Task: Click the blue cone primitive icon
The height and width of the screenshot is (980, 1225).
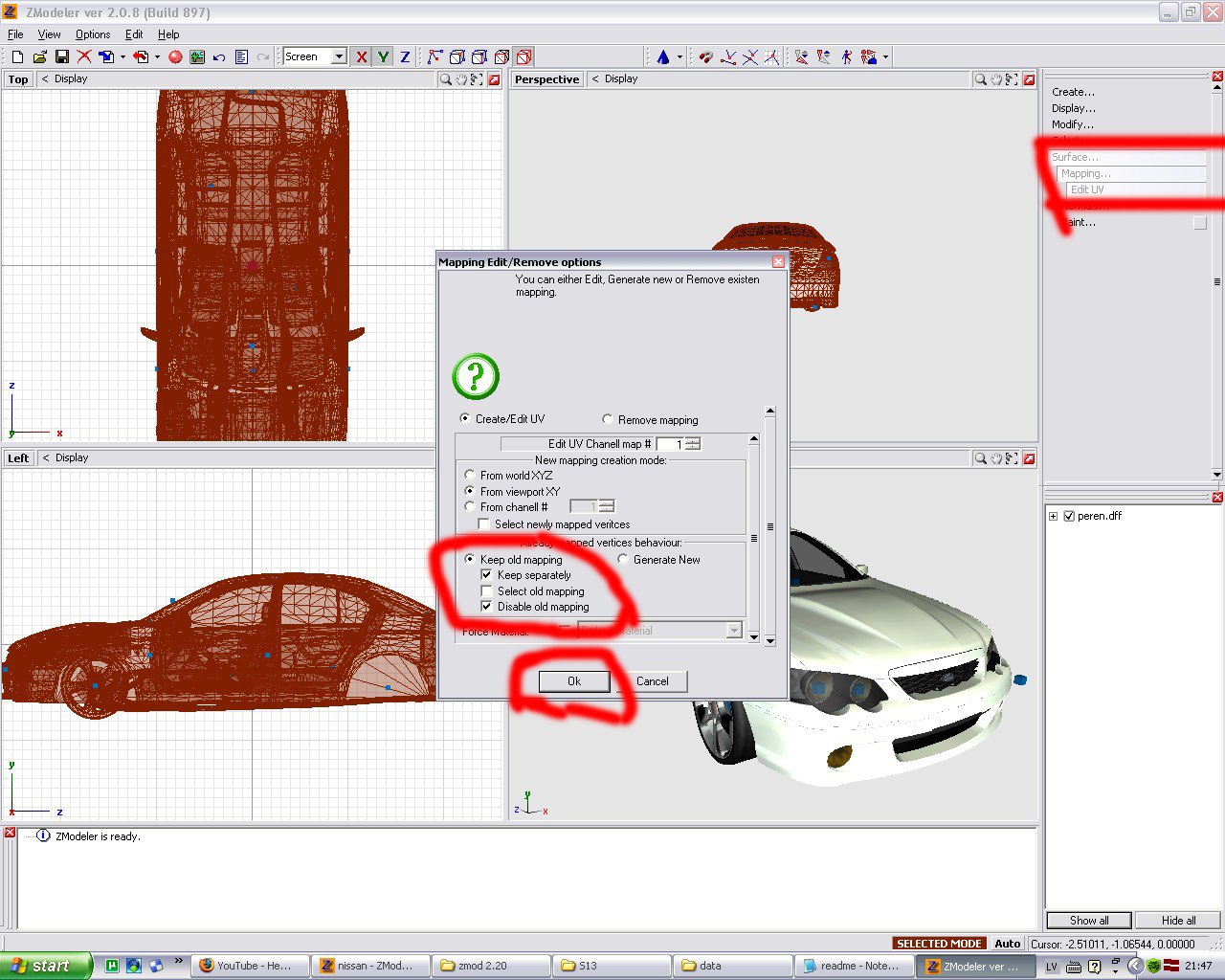Action: tap(662, 57)
